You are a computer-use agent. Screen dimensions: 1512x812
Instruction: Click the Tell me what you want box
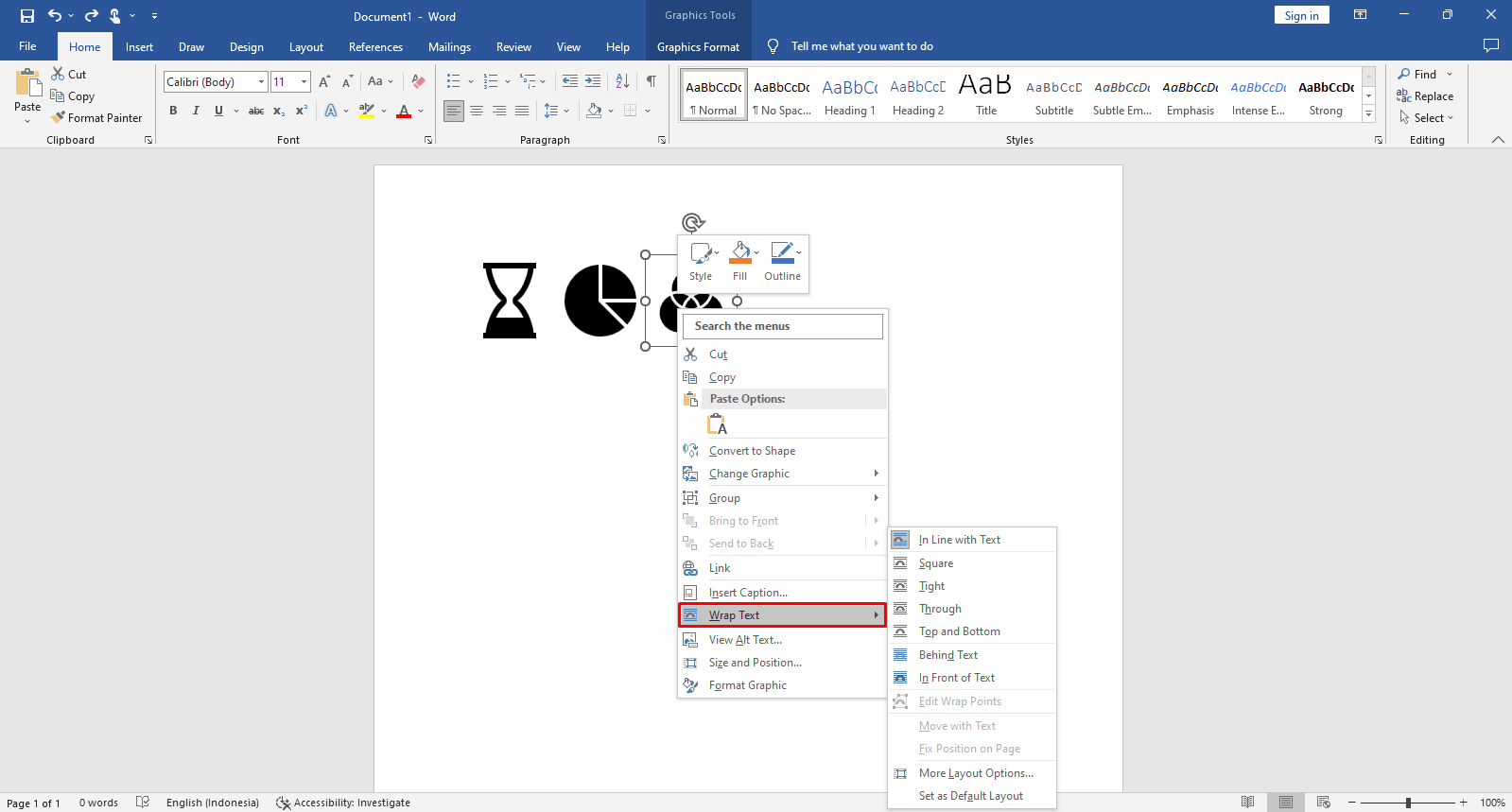click(861, 46)
